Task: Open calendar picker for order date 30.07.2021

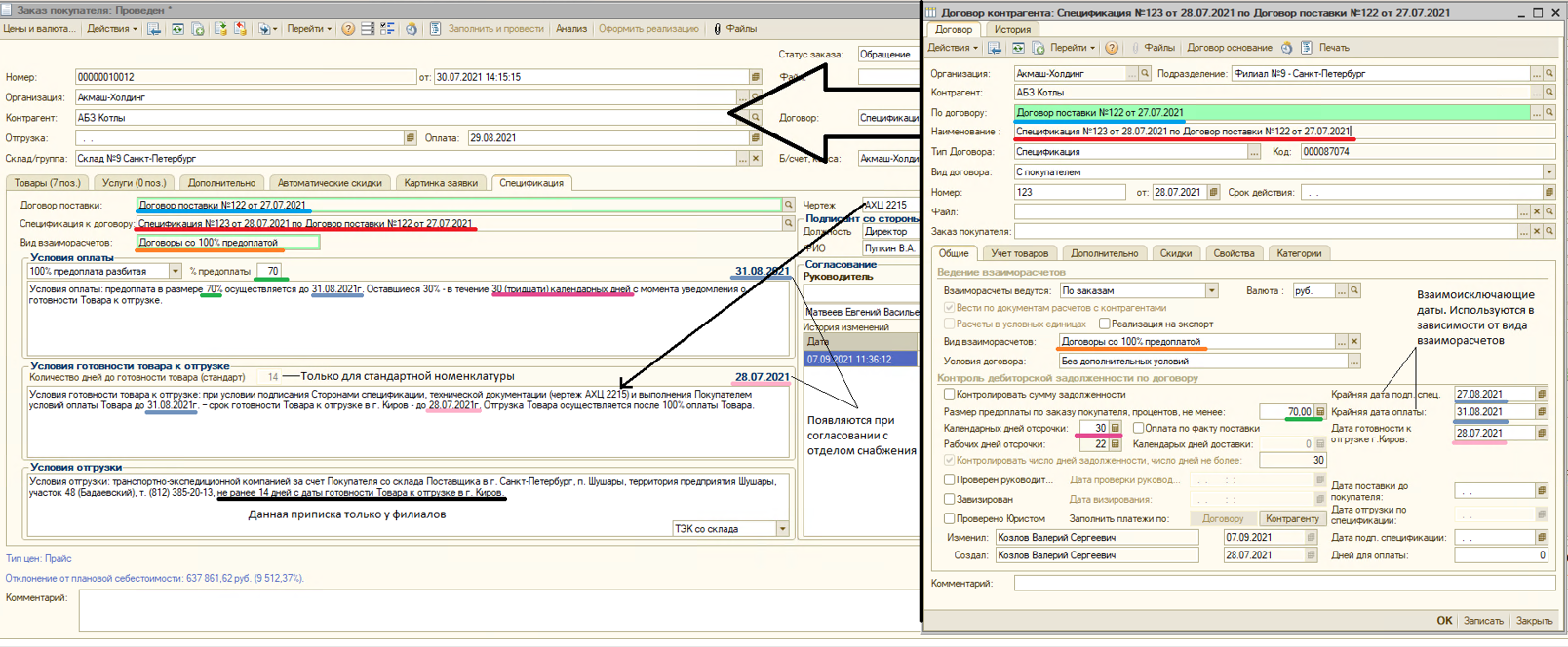Action: 756,77
